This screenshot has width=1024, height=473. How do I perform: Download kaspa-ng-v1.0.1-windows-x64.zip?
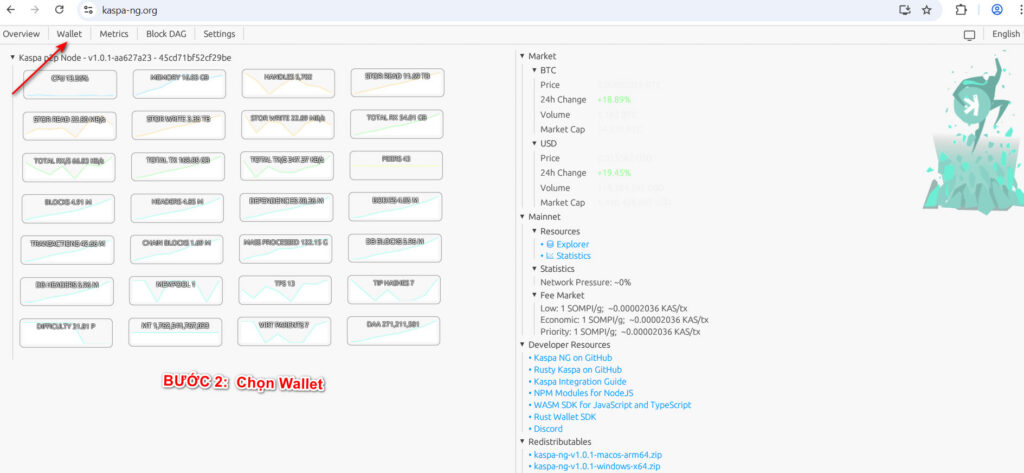coord(597,466)
